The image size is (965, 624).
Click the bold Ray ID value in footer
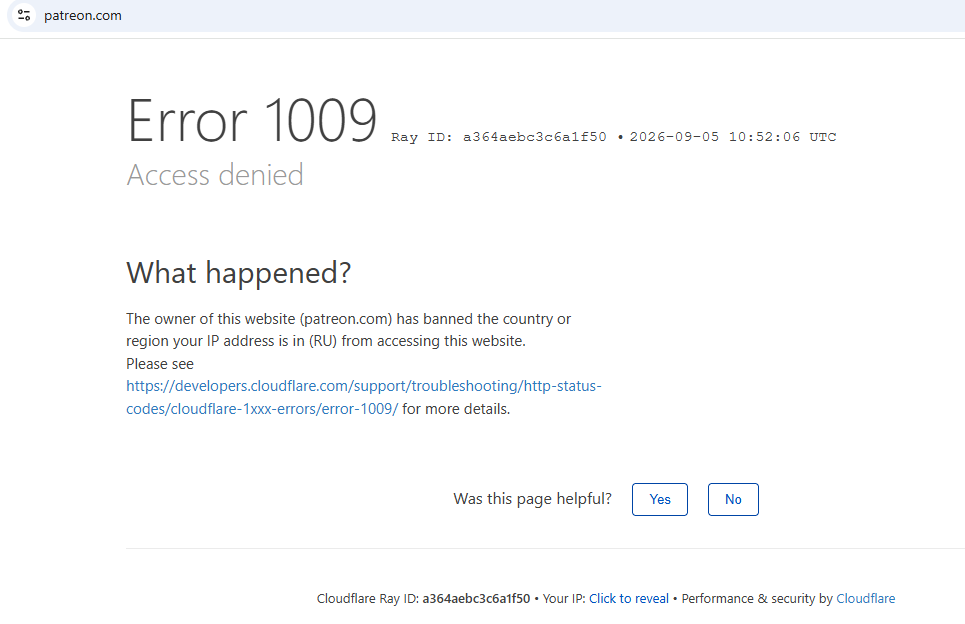(476, 598)
